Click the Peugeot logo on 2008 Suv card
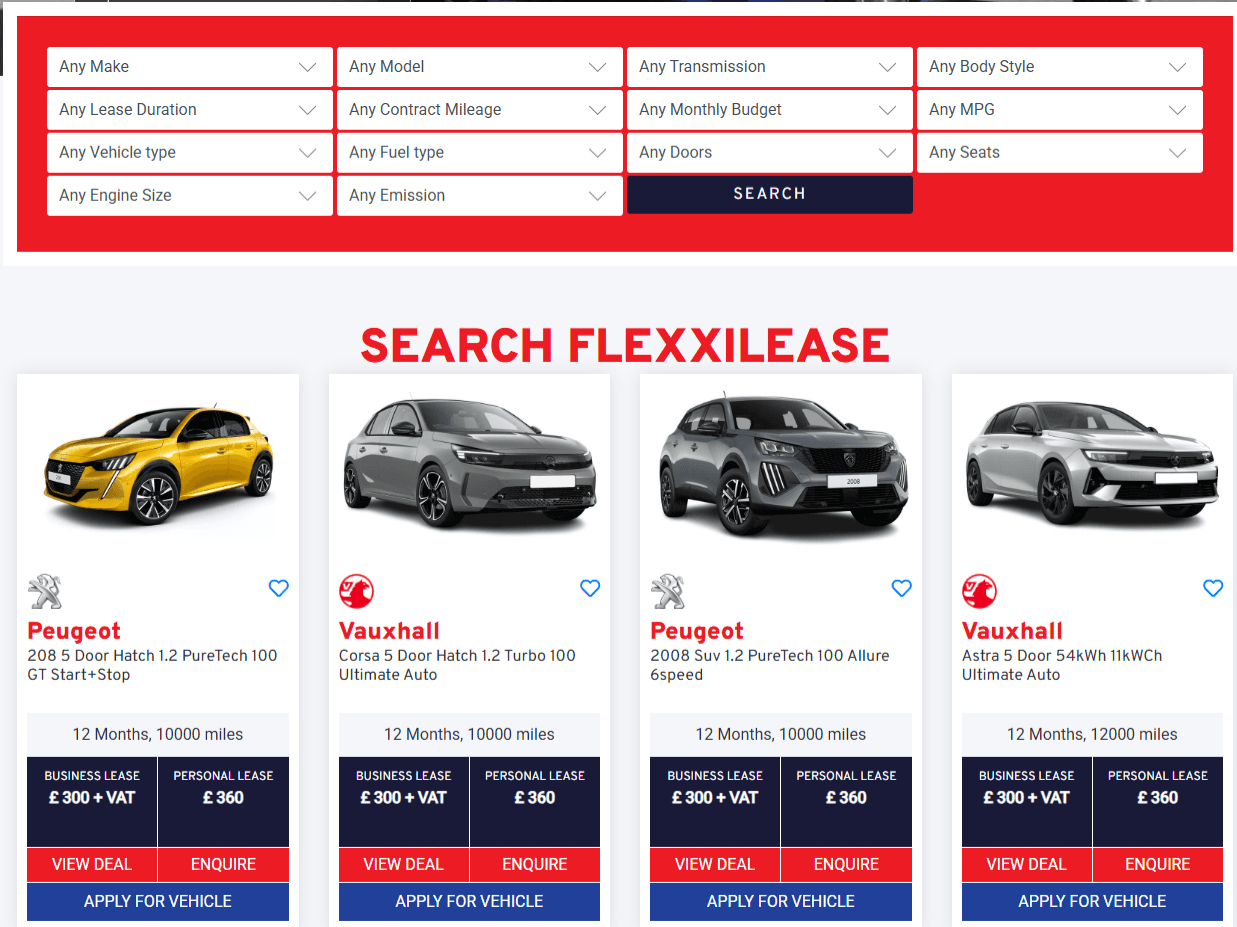This screenshot has height=927, width=1237. click(x=668, y=592)
